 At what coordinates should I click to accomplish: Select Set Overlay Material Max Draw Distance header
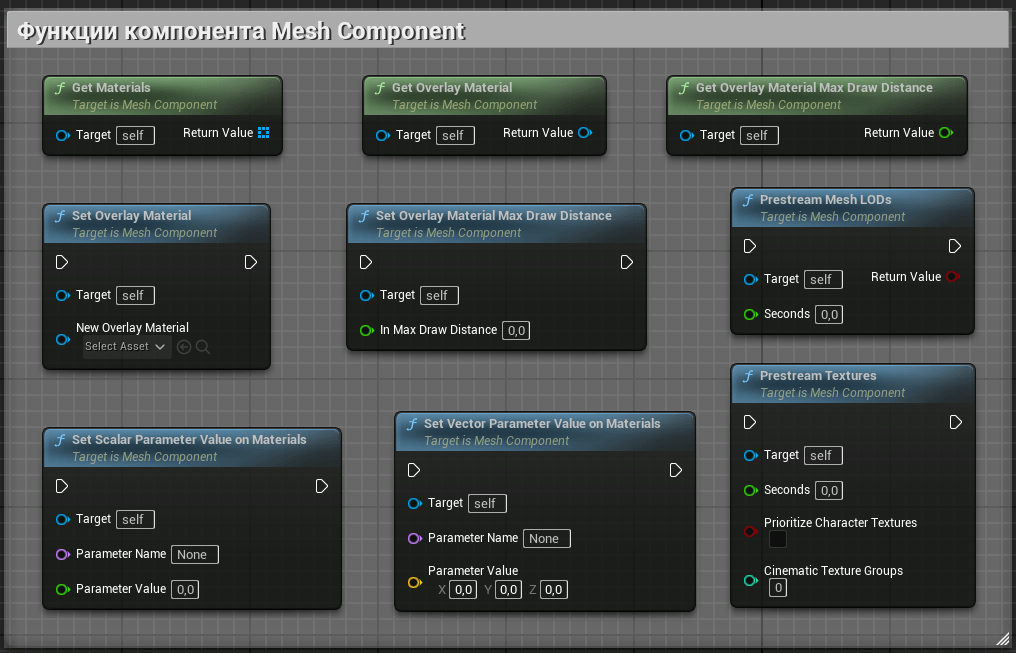496,224
